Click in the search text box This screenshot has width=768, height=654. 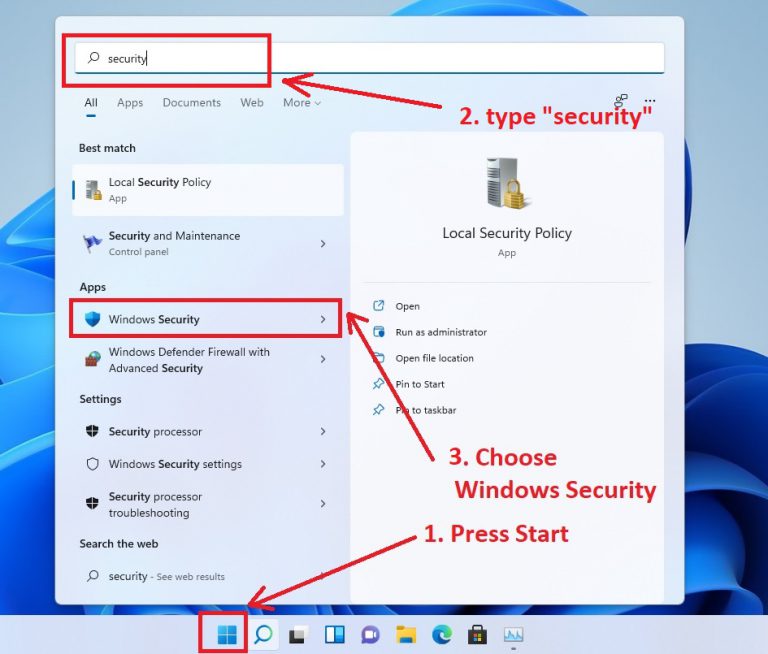[x=380, y=58]
